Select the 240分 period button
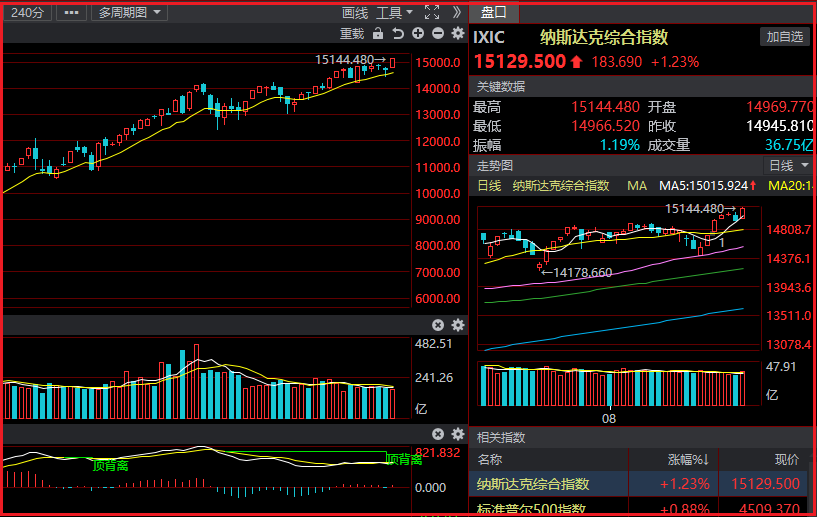817x517 pixels. (x=28, y=12)
